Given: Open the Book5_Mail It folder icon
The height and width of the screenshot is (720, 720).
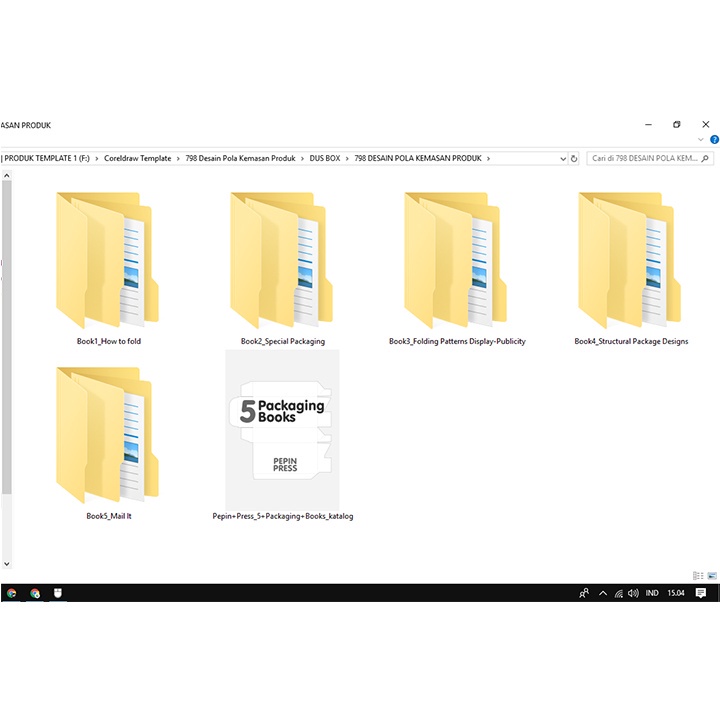Looking at the screenshot, I should pos(108,435).
